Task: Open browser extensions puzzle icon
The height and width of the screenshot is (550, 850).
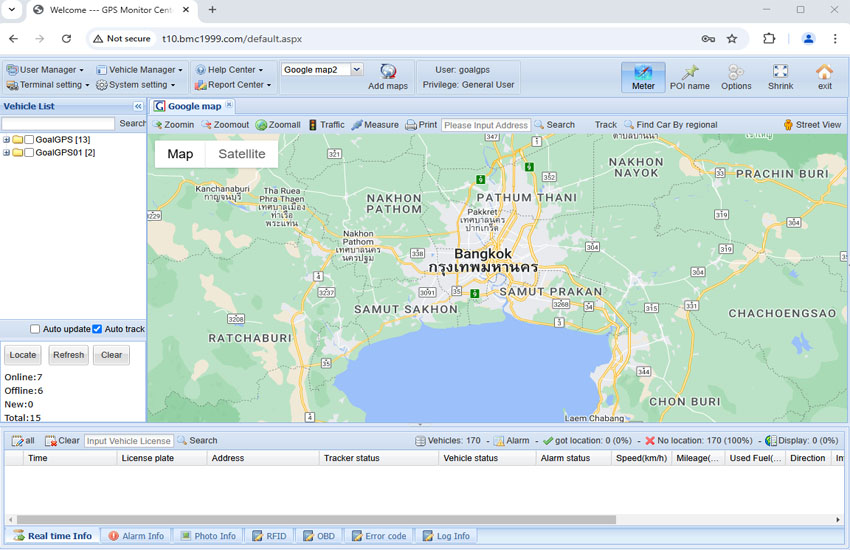Action: [x=769, y=38]
